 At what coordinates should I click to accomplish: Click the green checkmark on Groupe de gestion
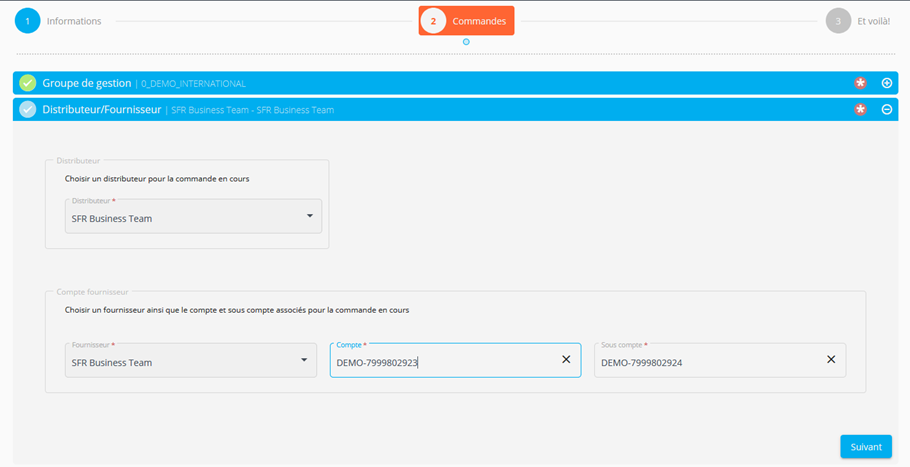(x=28, y=83)
